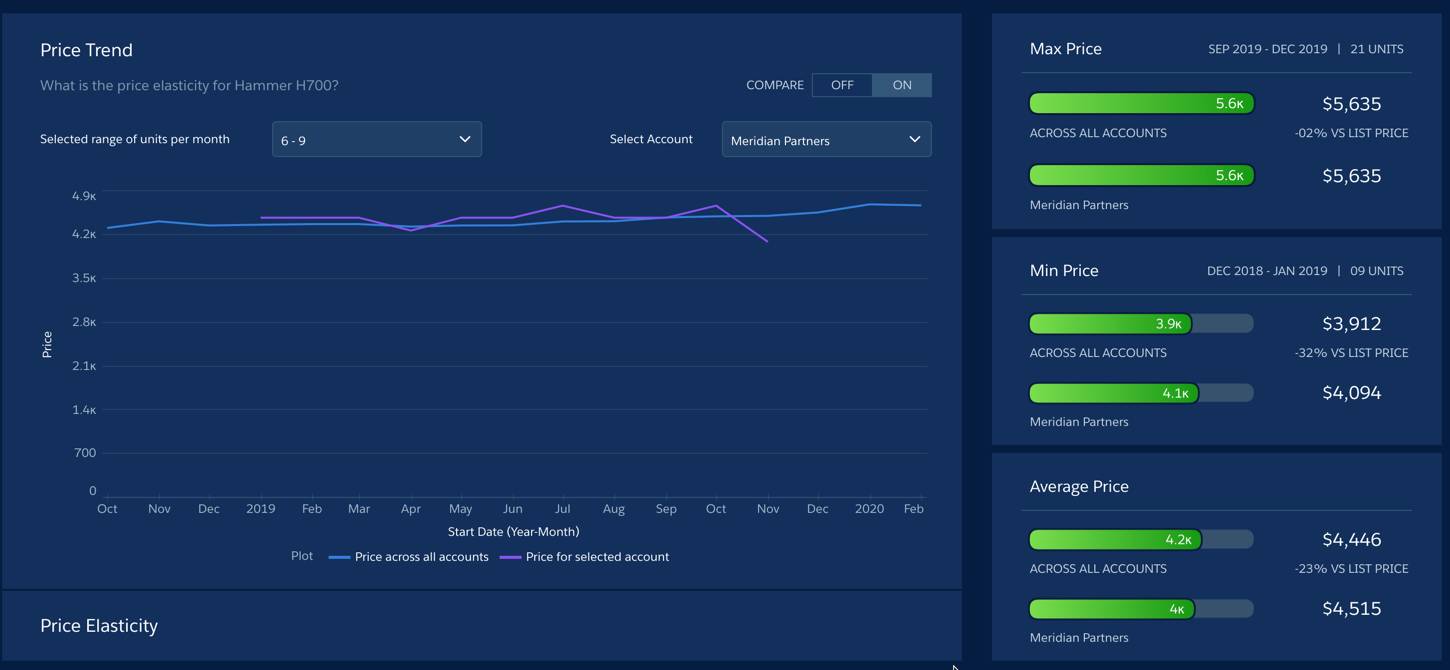1450x670 pixels.
Task: Click the purple legend swatch for selected account
Action: [510, 557]
